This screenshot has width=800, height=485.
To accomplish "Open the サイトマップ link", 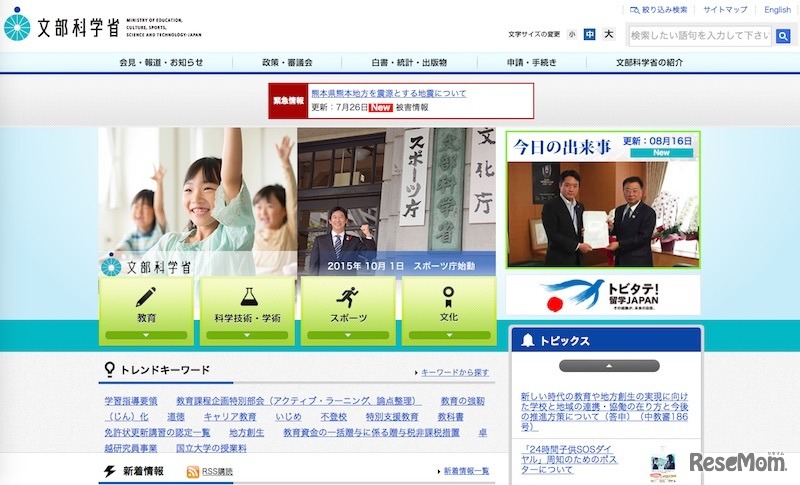I will pos(725,10).
